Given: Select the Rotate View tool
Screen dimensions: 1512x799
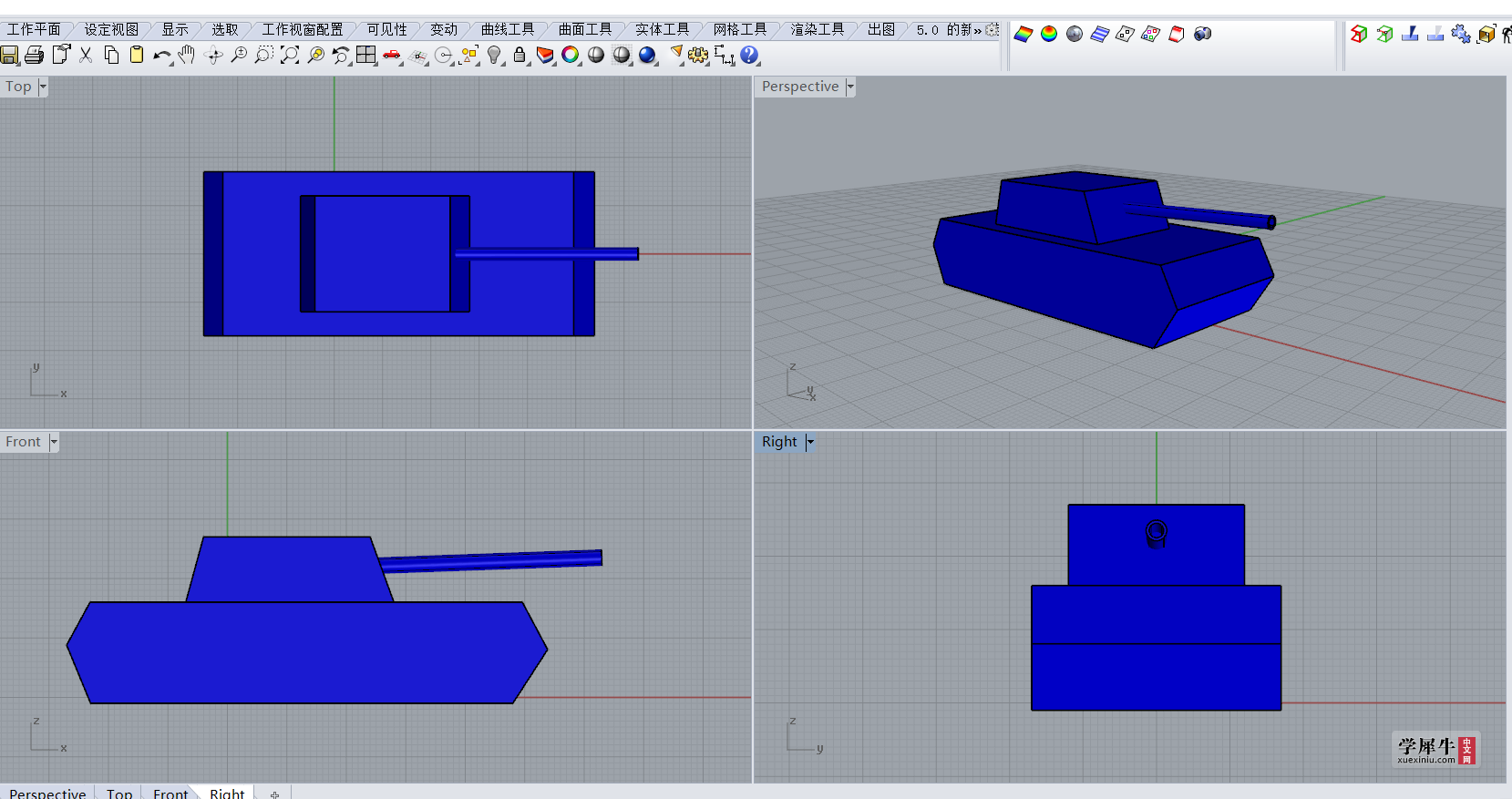Looking at the screenshot, I should (x=214, y=56).
